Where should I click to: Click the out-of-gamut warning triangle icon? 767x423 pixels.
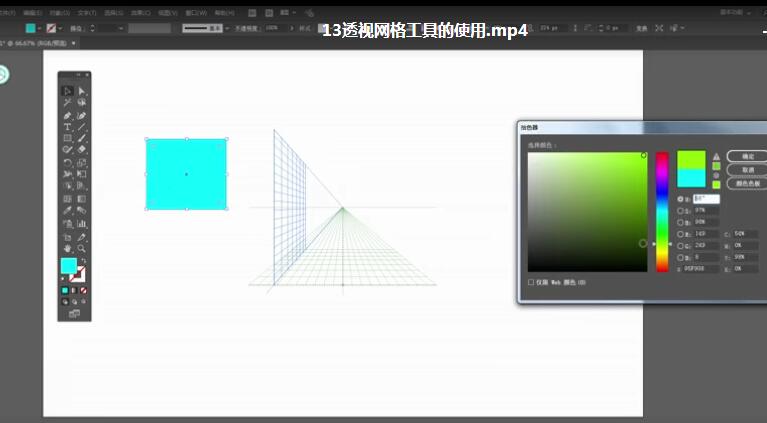(716, 156)
